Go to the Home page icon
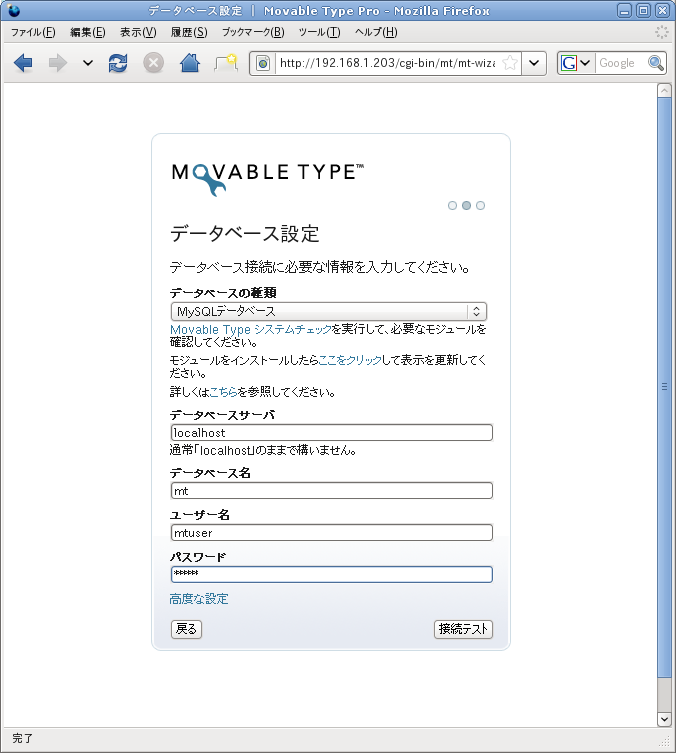676x753 pixels. click(190, 63)
